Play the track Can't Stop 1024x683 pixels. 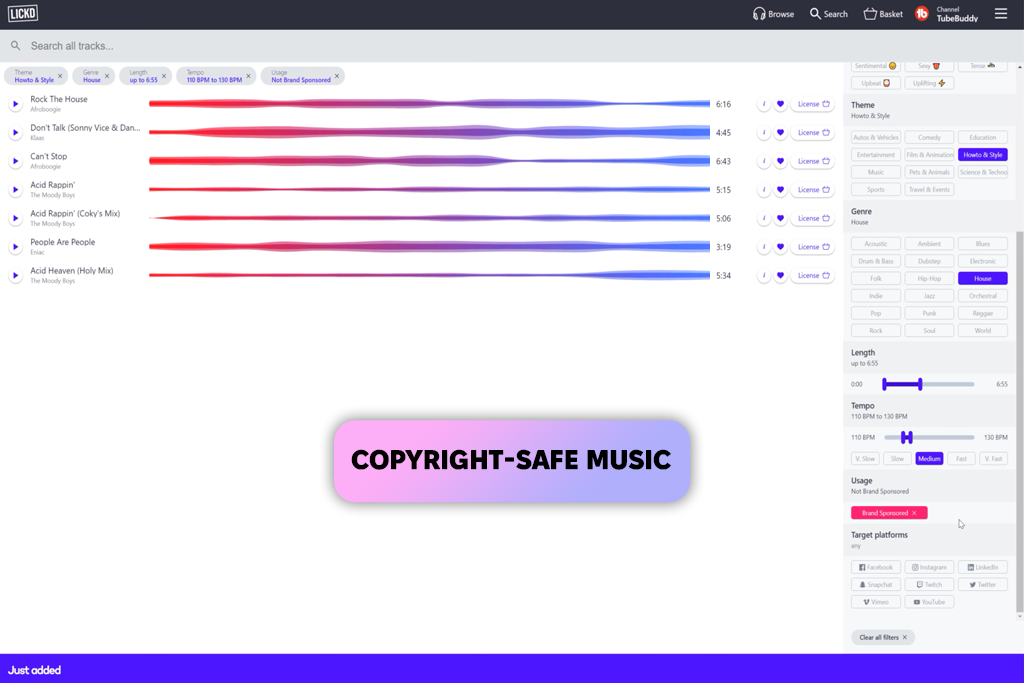point(15,161)
